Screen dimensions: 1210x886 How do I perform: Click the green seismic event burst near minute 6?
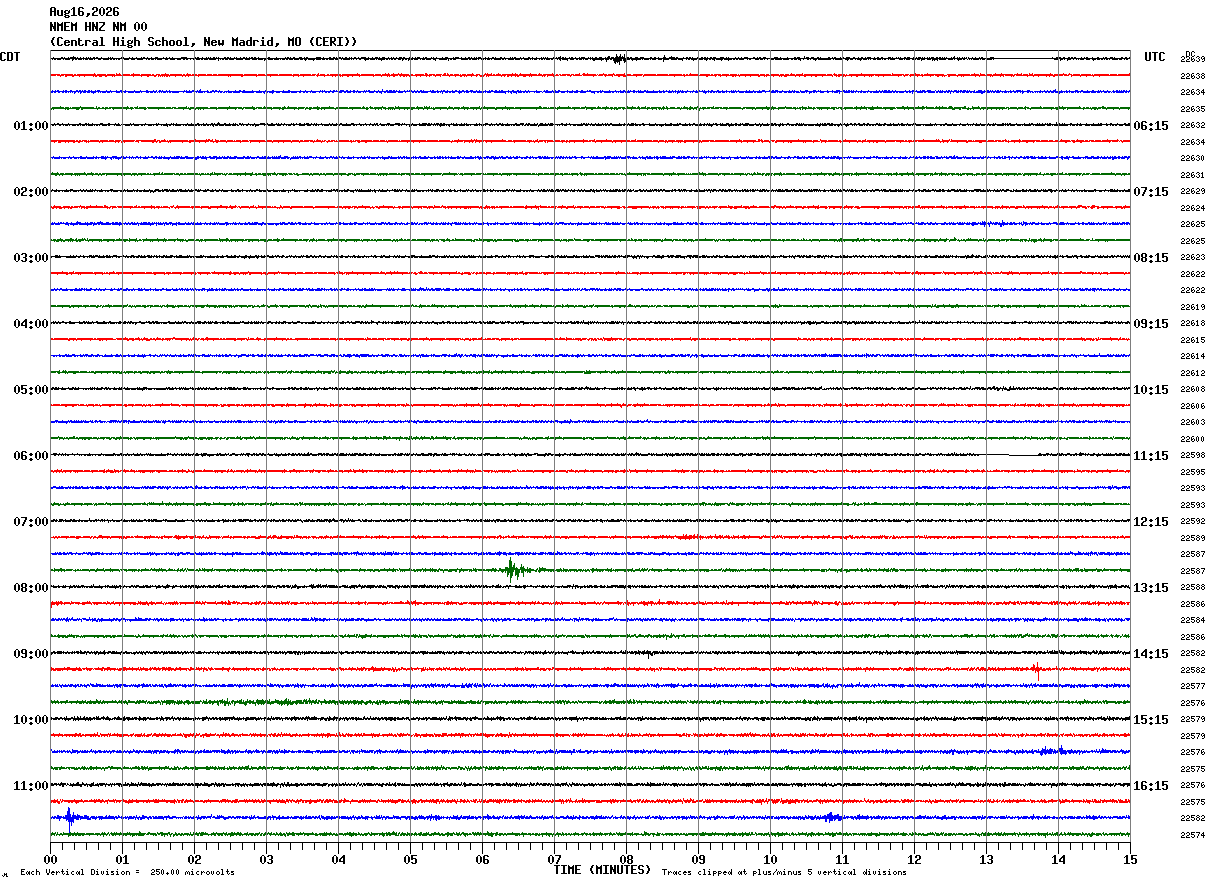(514, 570)
